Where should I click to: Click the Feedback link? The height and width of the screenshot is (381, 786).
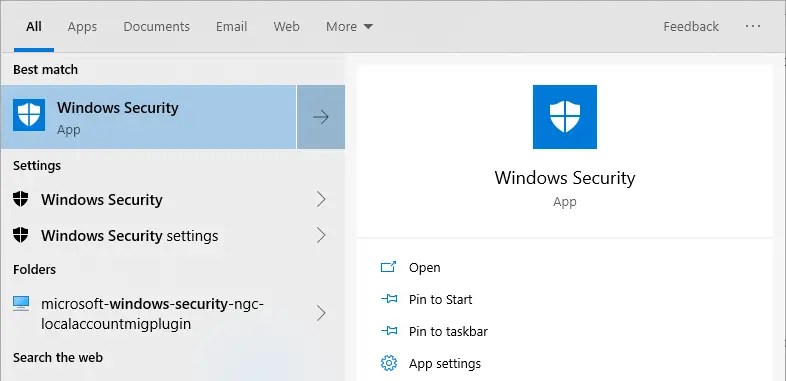tap(691, 27)
